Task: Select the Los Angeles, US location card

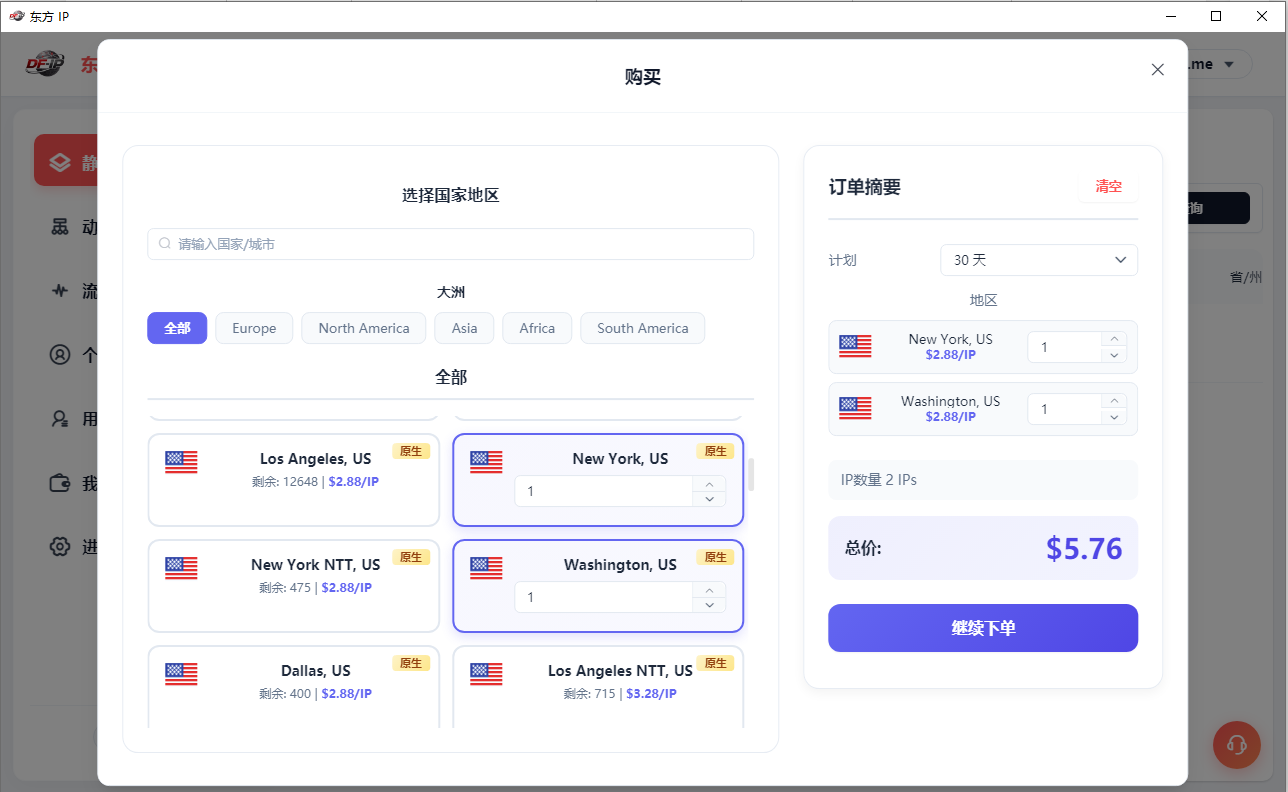Action: point(294,480)
